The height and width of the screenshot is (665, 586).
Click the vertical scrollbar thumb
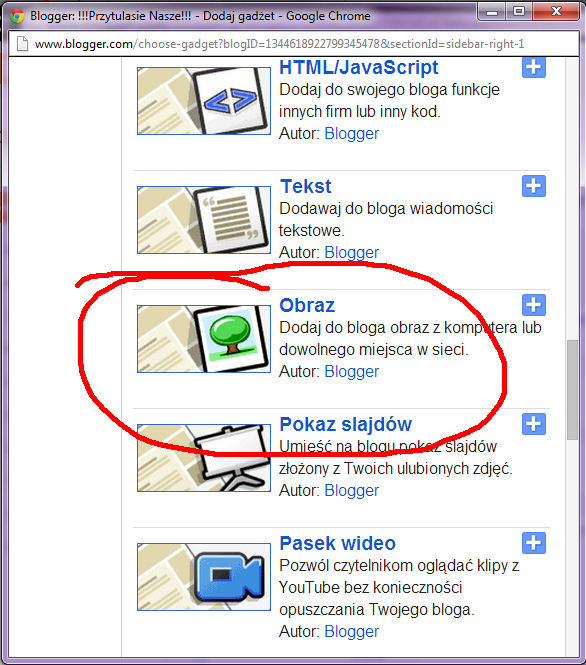pos(572,389)
